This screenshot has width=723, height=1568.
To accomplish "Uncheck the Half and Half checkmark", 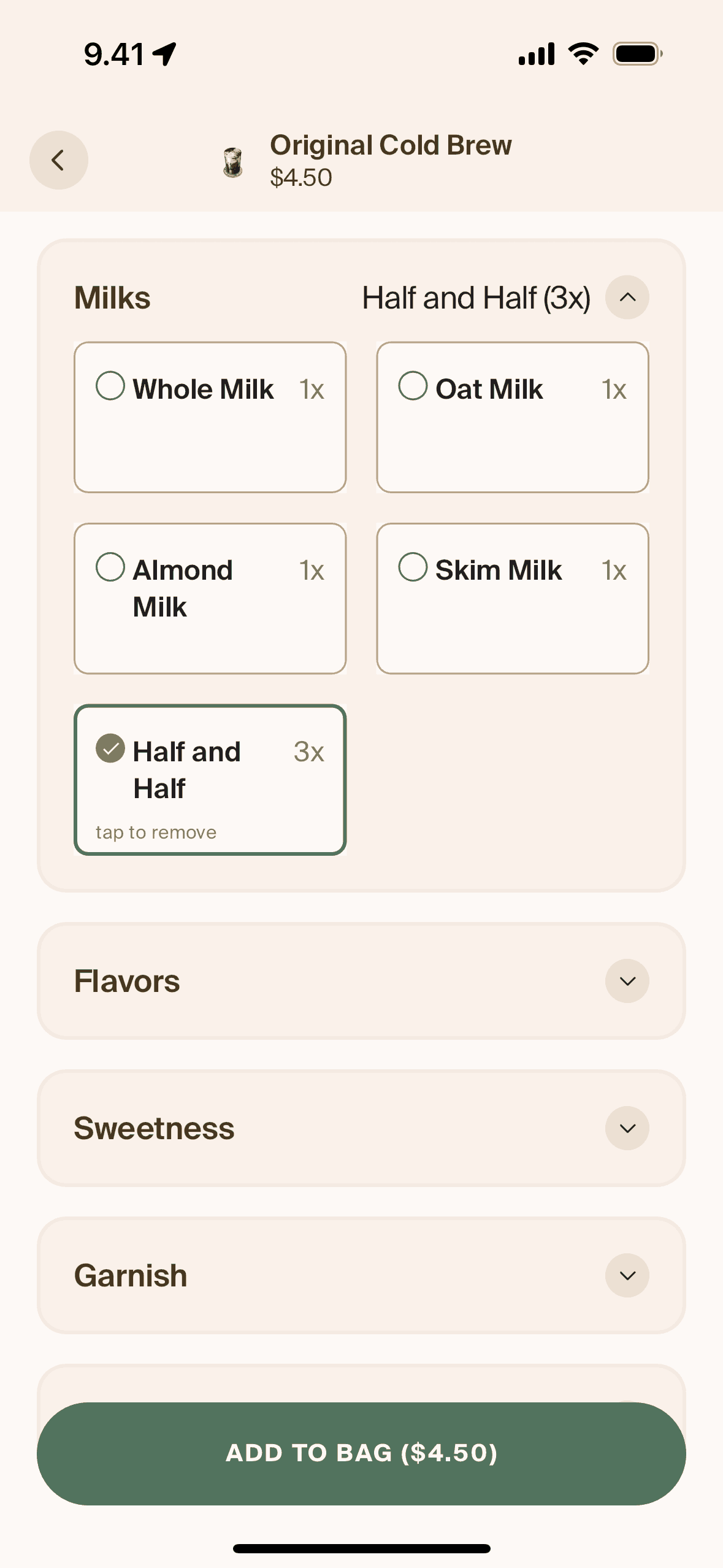I will [110, 748].
